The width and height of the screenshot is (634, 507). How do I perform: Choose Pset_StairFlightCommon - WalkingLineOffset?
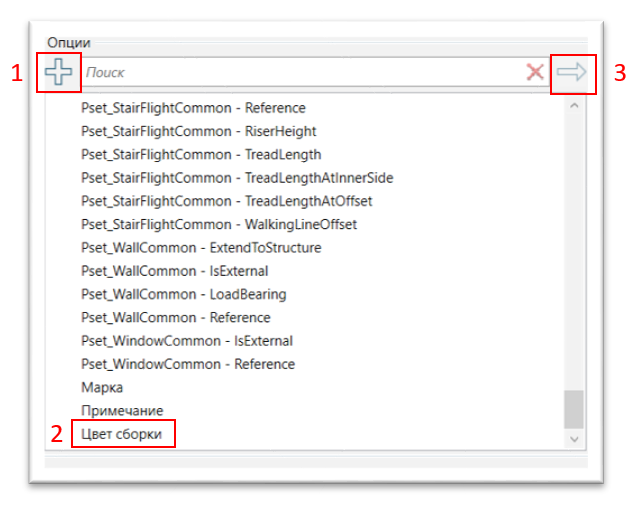coord(219,224)
